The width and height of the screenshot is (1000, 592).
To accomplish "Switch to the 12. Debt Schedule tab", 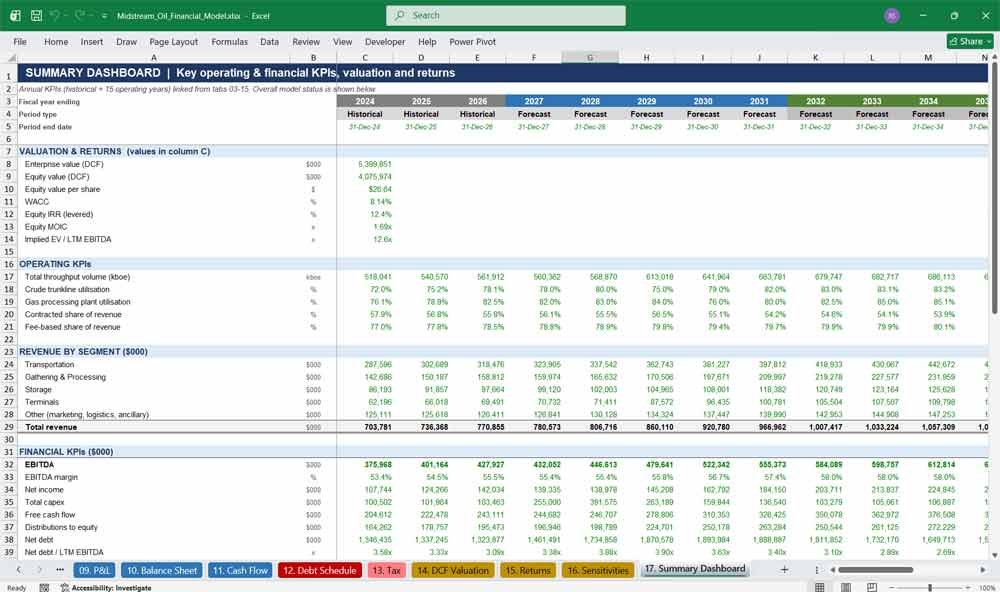I will [x=320, y=570].
